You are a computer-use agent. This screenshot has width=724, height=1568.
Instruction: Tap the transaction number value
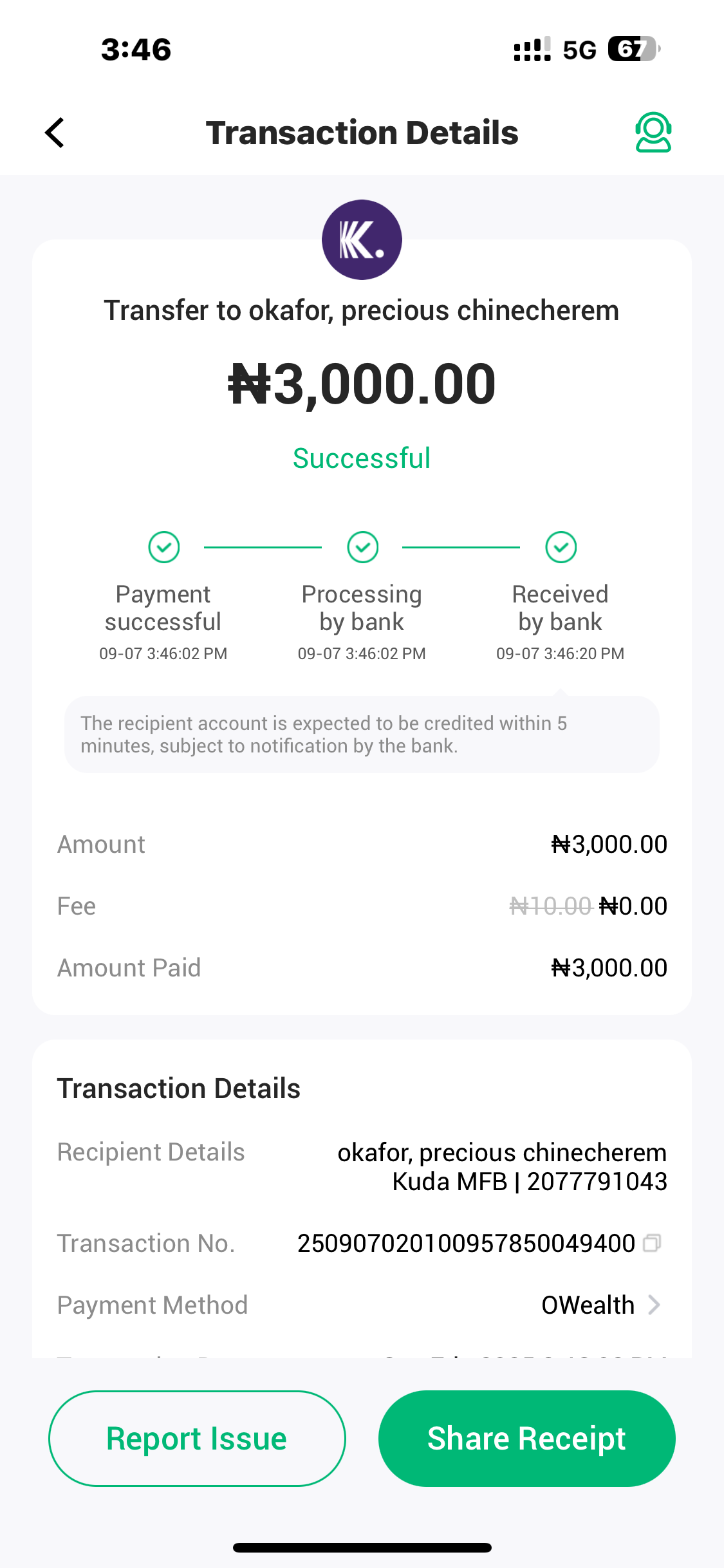(466, 1243)
